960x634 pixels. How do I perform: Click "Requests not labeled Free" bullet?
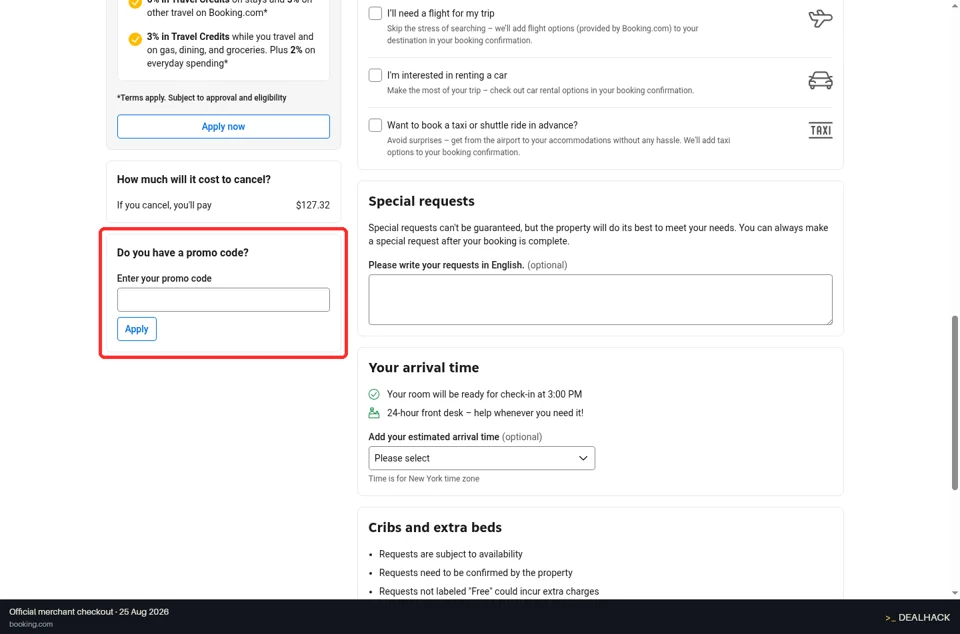click(489, 591)
